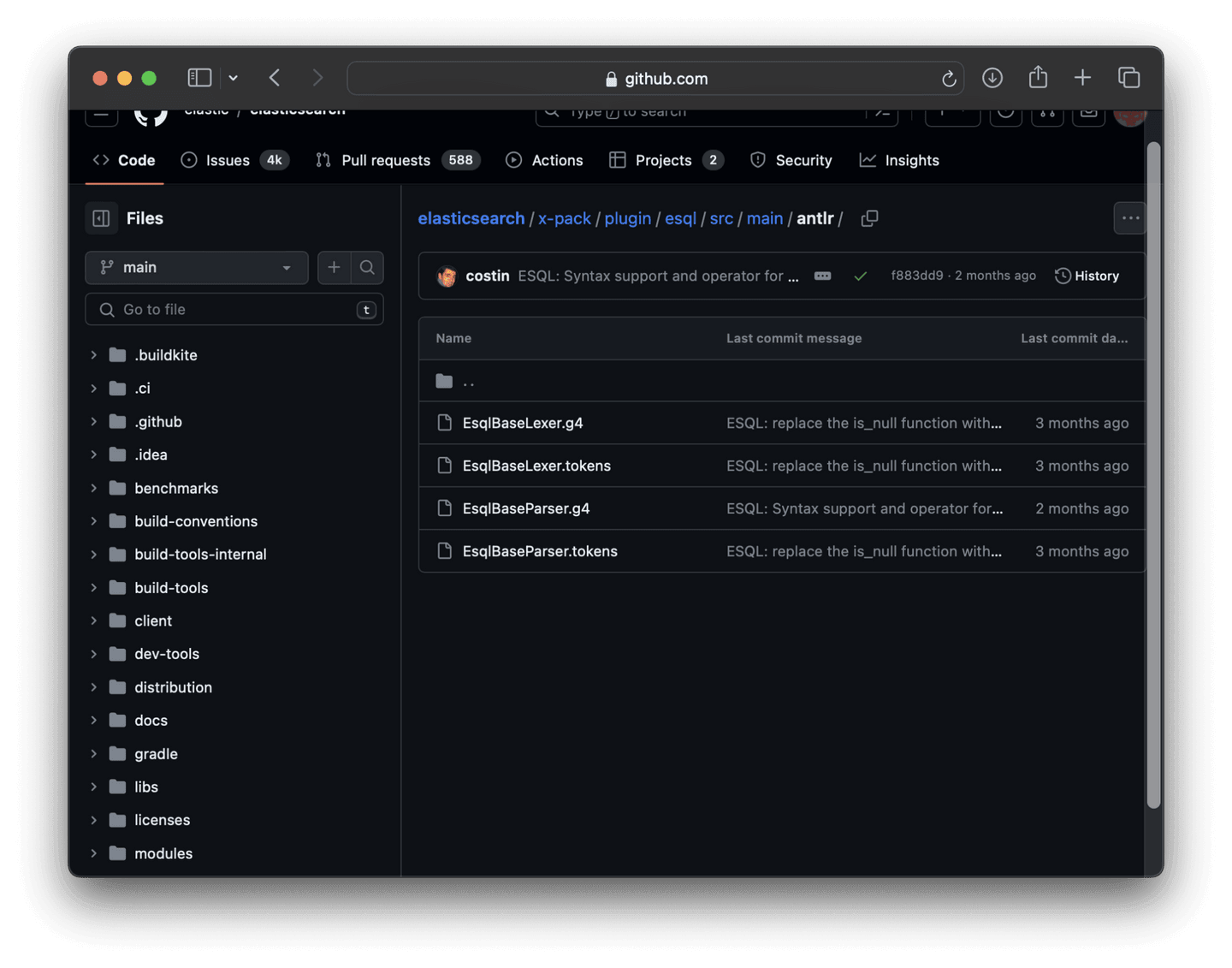The height and width of the screenshot is (968, 1232).
Task: Click the search files magnifier icon
Action: (367, 268)
